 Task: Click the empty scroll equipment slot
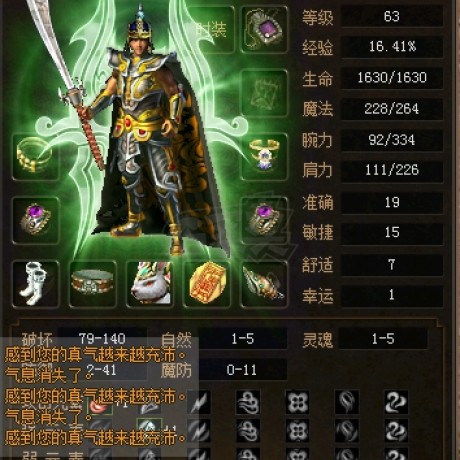click(264, 93)
